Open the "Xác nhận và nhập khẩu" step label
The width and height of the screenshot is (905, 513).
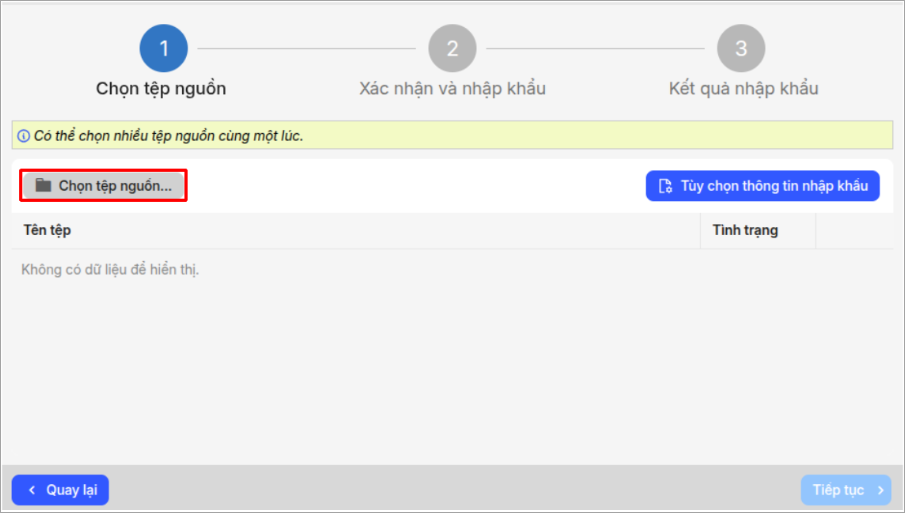(x=452, y=88)
